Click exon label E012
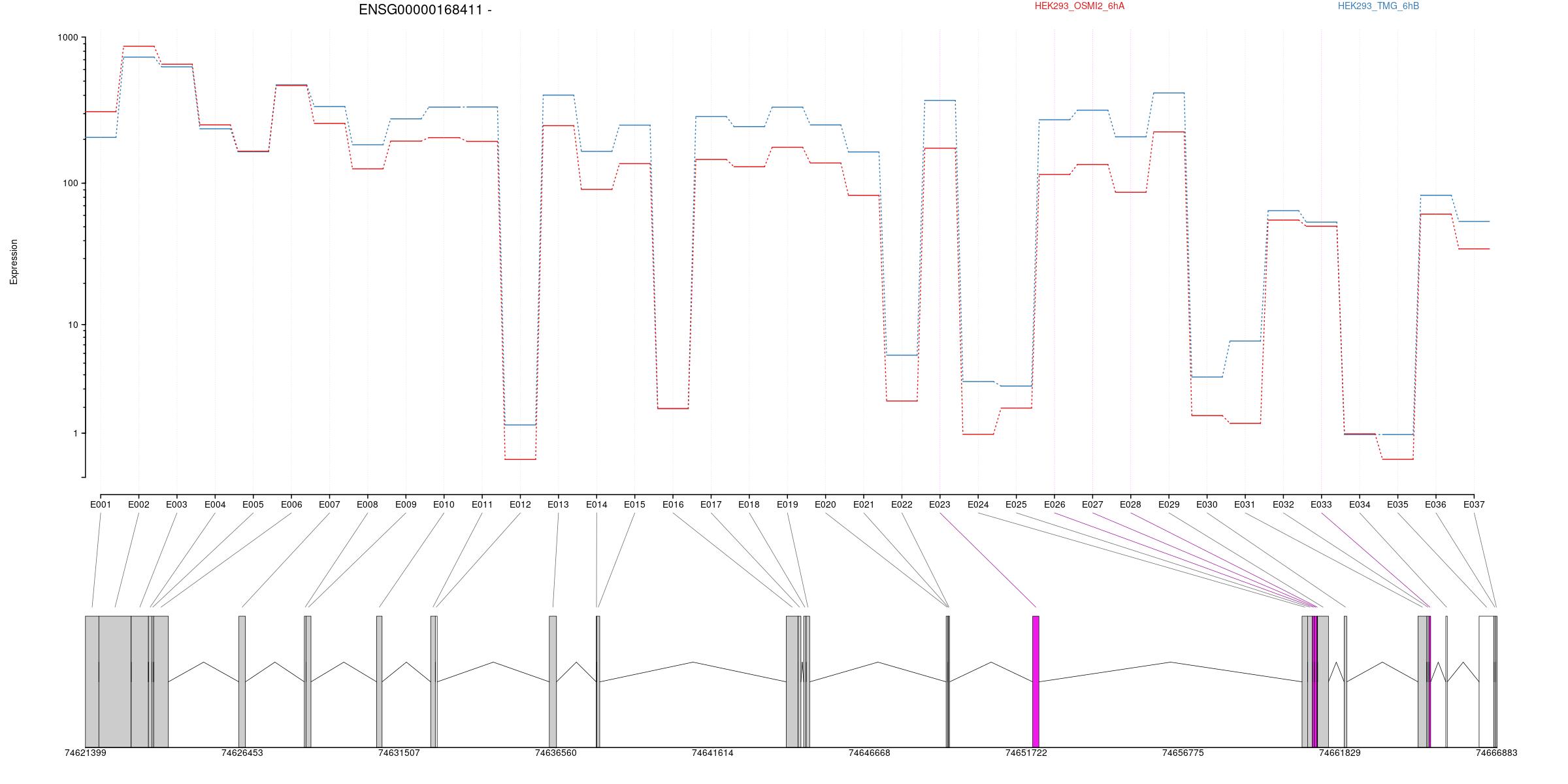This screenshot has width=1568, height=784. [520, 504]
